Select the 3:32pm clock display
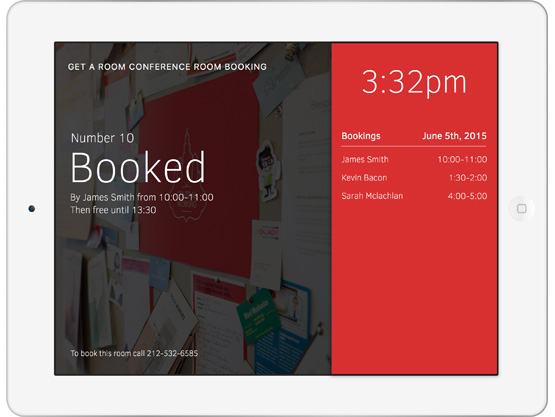Image resolution: width=555 pixels, height=417 pixels. click(x=414, y=83)
